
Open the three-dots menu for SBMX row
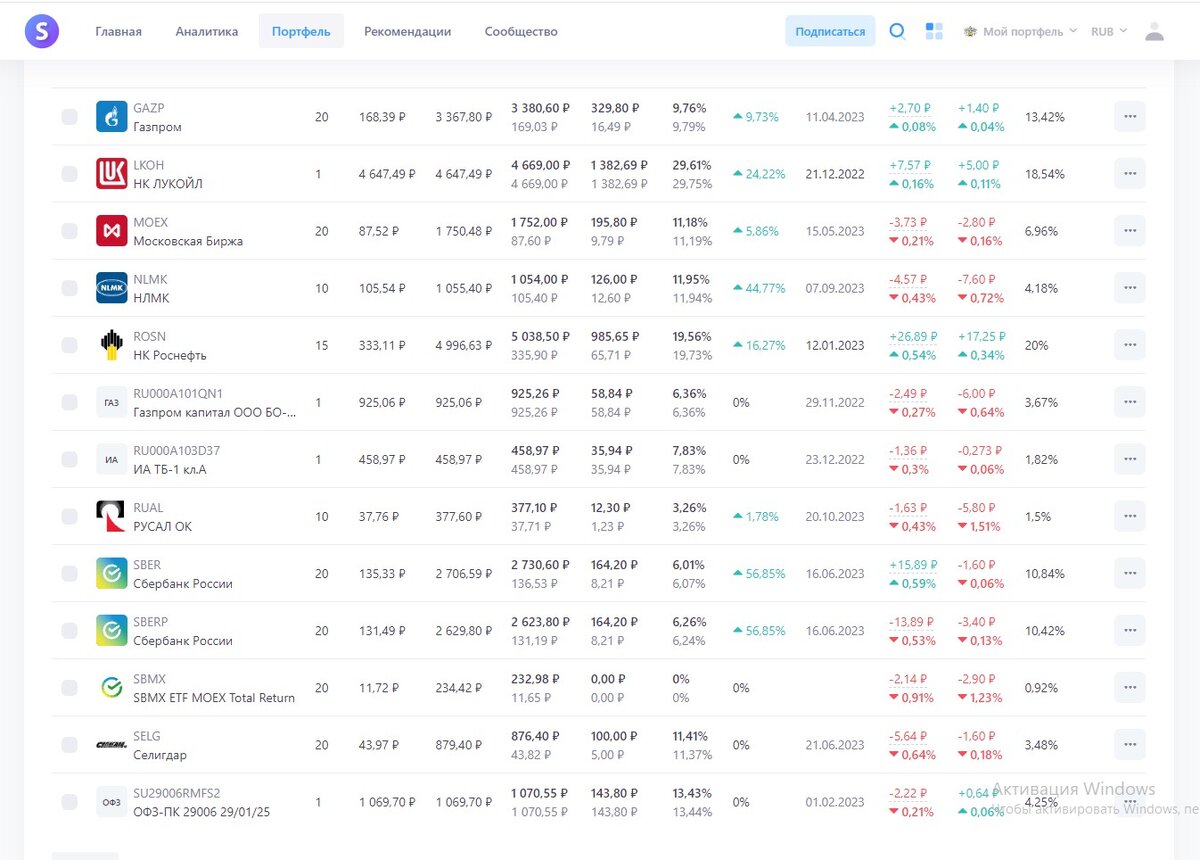(x=1130, y=687)
